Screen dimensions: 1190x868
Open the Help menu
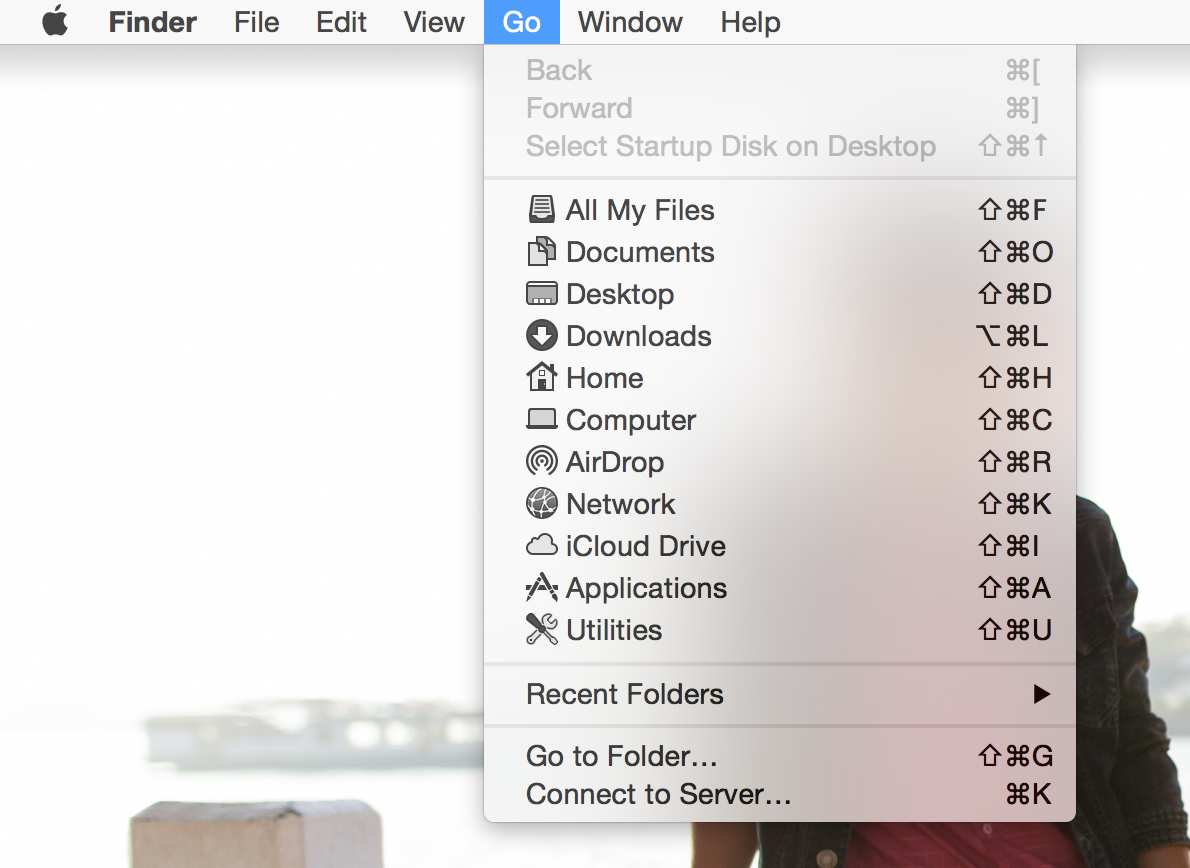(750, 22)
